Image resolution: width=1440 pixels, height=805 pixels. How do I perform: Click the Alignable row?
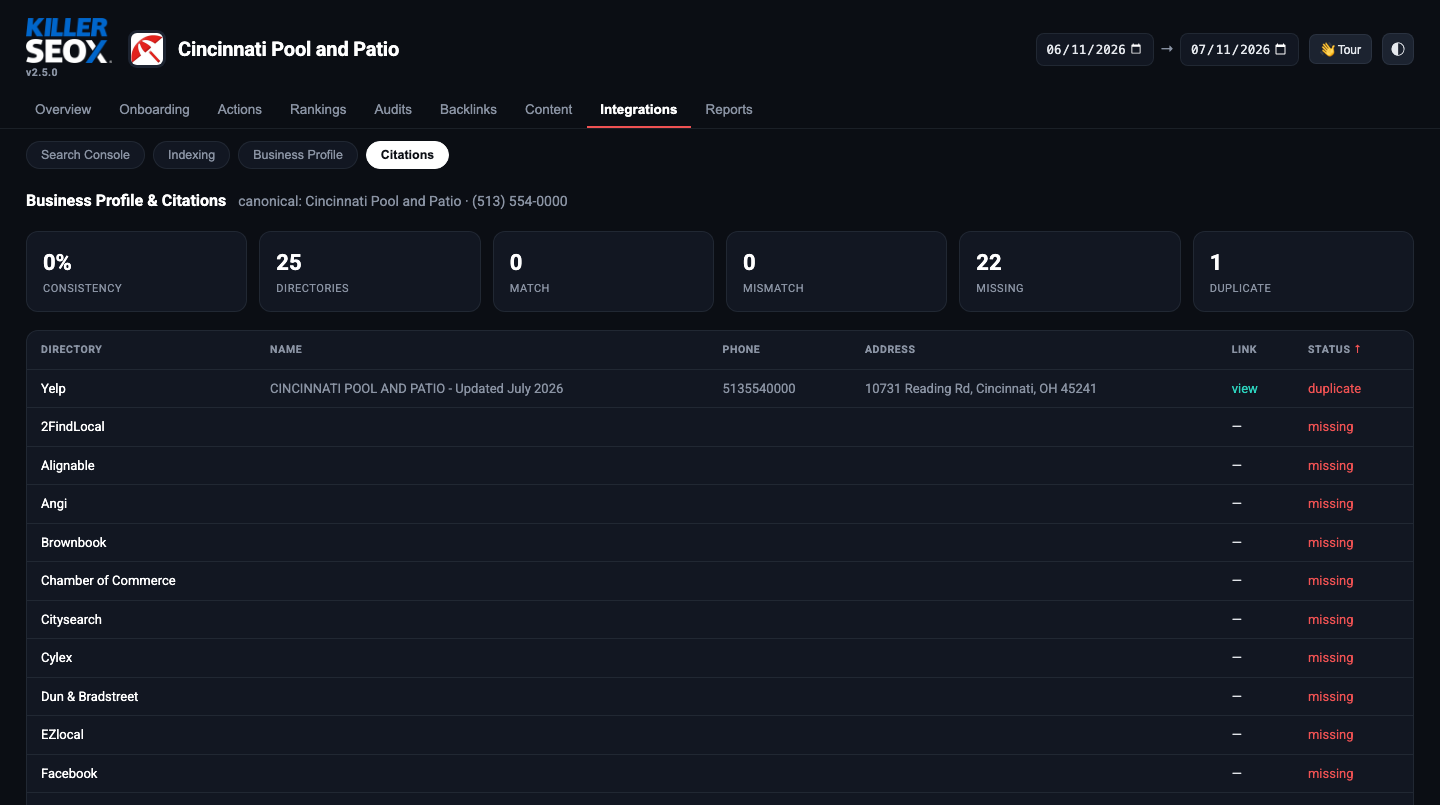point(720,465)
